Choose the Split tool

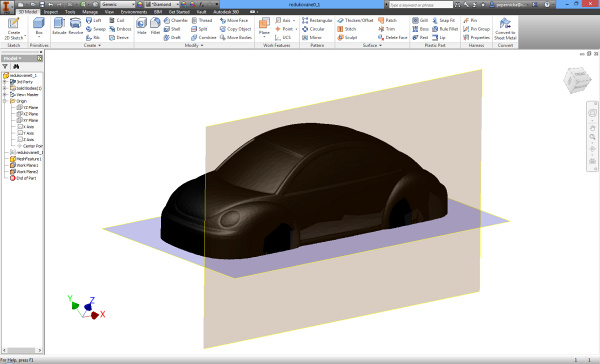click(x=199, y=29)
